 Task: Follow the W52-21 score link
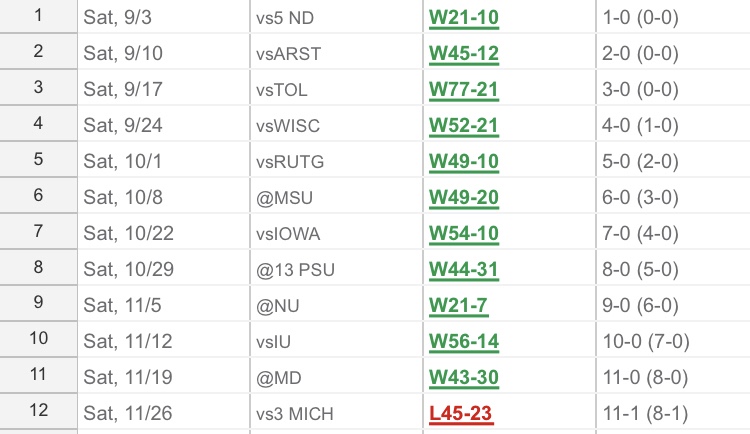pyautogui.click(x=463, y=125)
